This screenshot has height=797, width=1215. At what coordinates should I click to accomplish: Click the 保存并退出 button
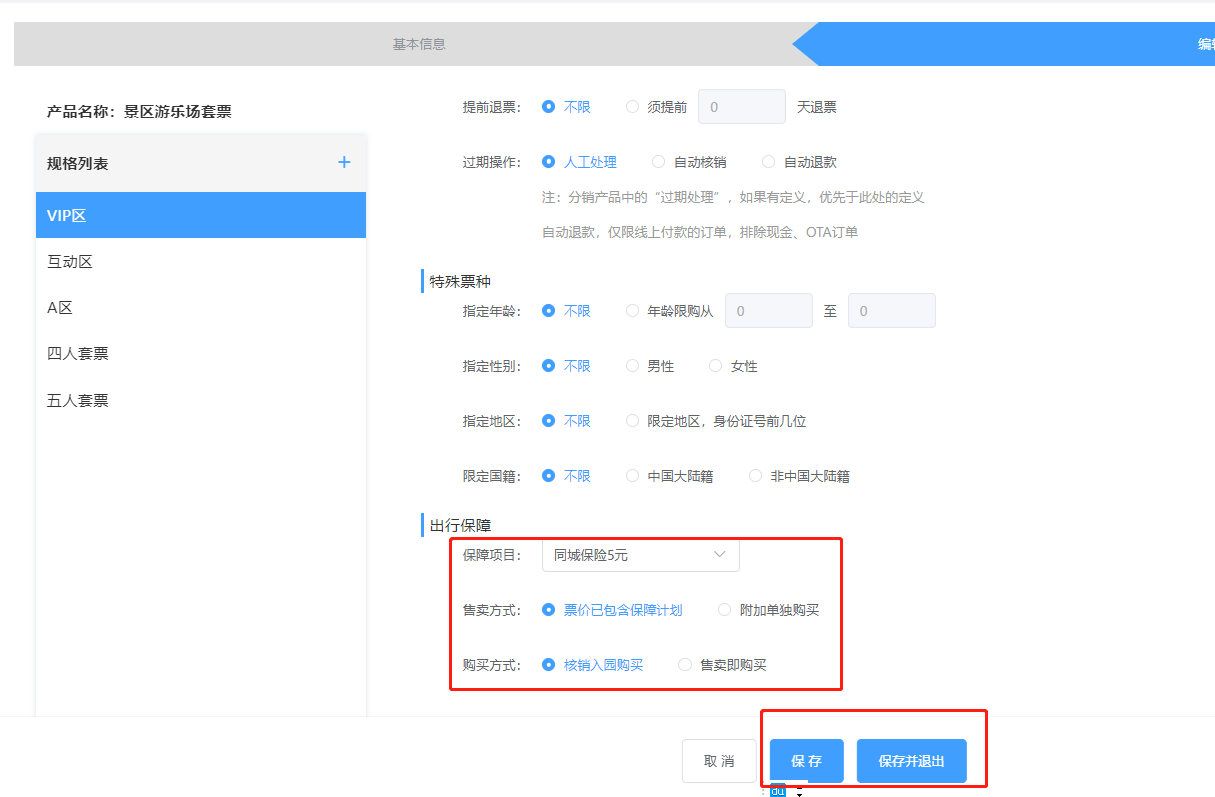coord(911,761)
